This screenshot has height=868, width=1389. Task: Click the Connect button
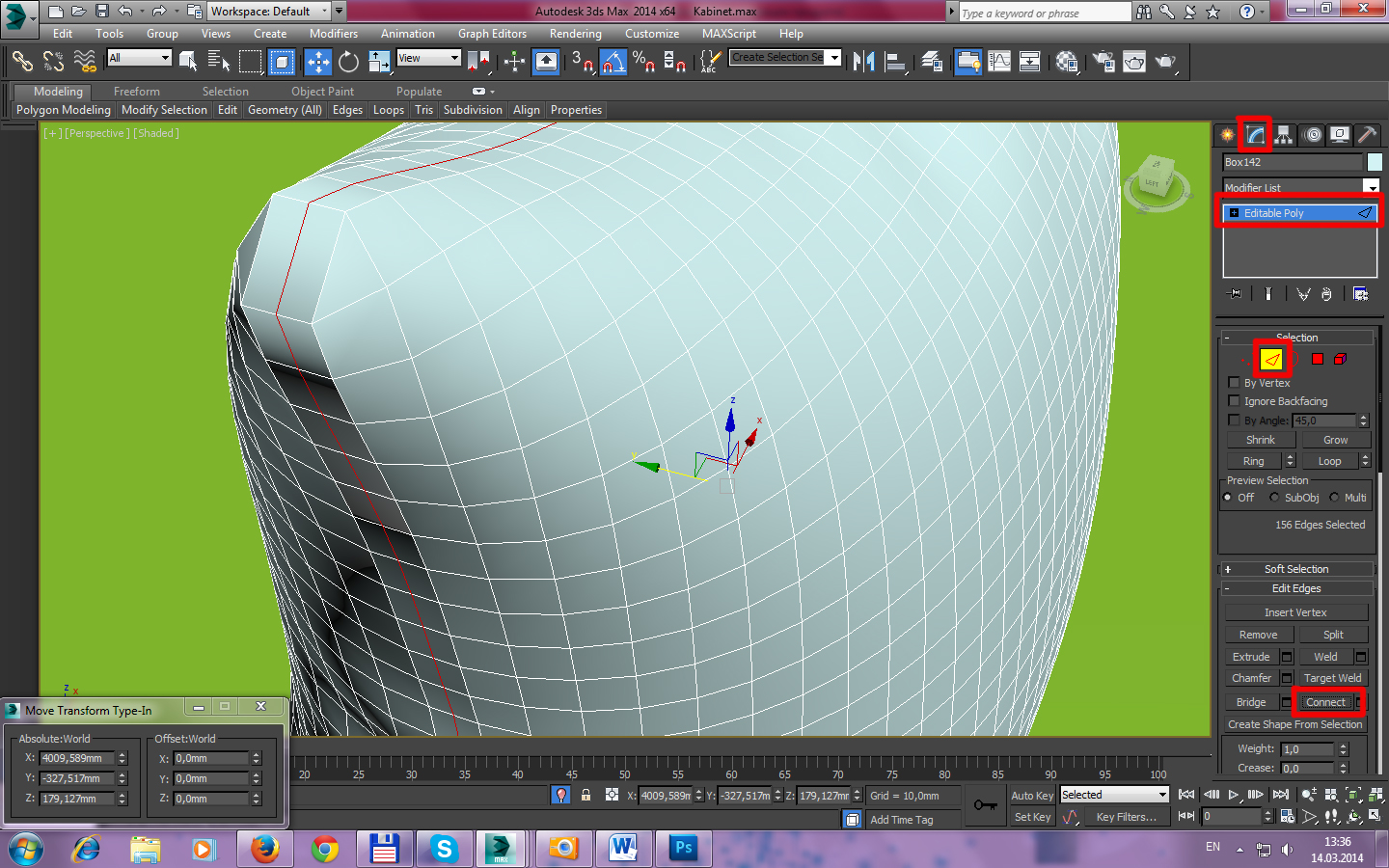tap(1325, 702)
